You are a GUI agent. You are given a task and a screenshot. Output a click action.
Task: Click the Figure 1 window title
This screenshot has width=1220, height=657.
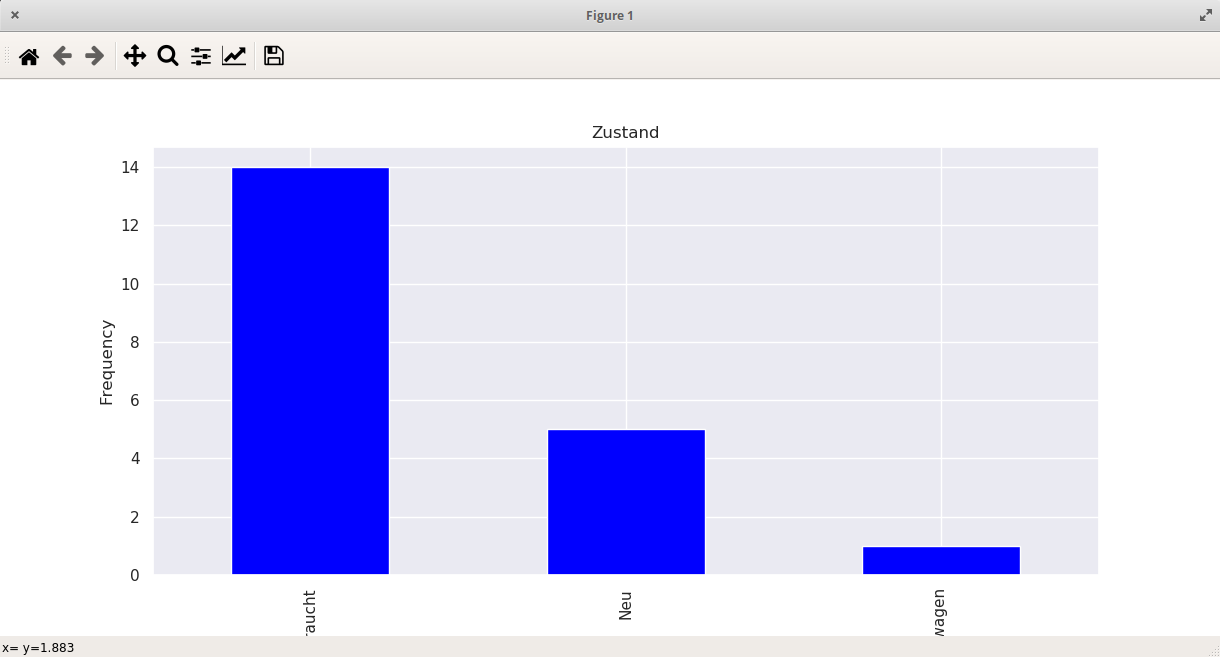pyautogui.click(x=610, y=15)
